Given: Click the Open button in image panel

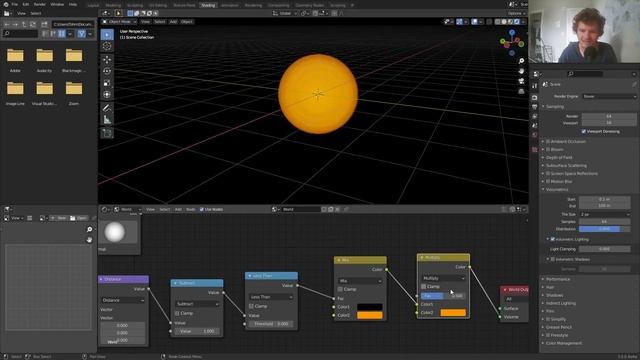Looking at the screenshot, I should (x=78, y=218).
